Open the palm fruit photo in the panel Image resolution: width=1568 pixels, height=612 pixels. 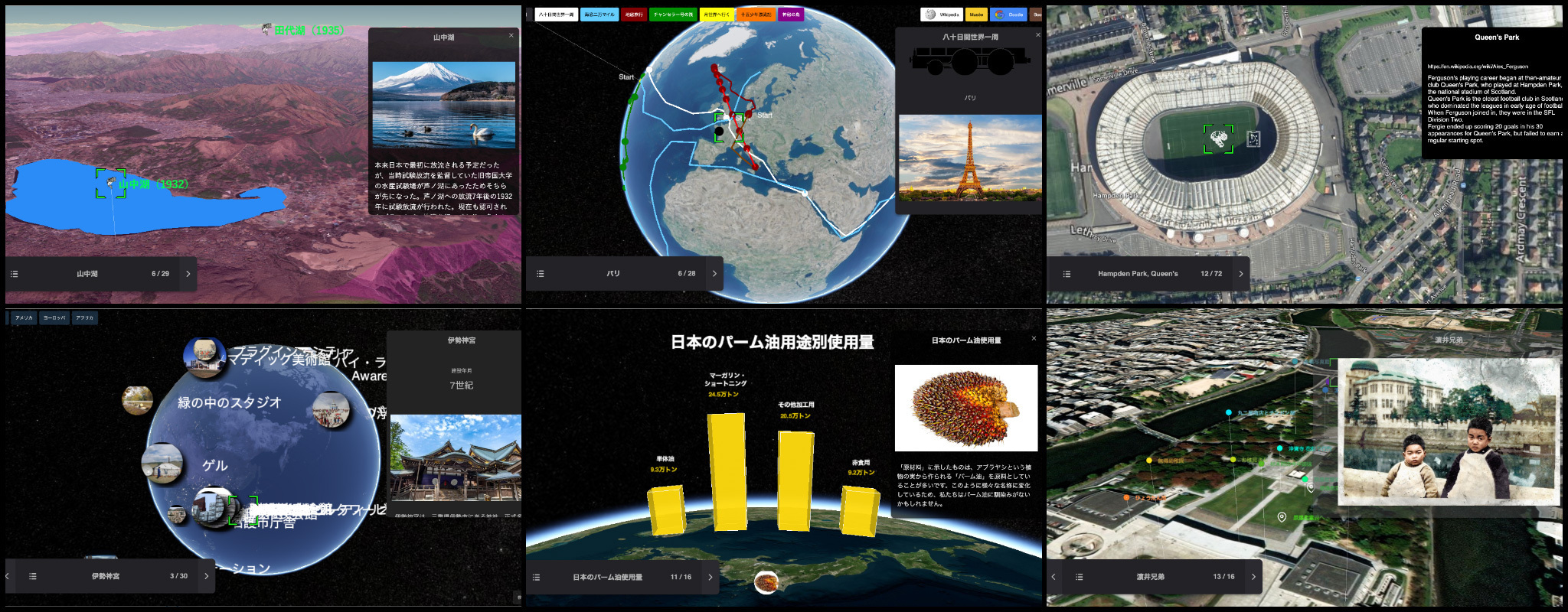pos(966,408)
